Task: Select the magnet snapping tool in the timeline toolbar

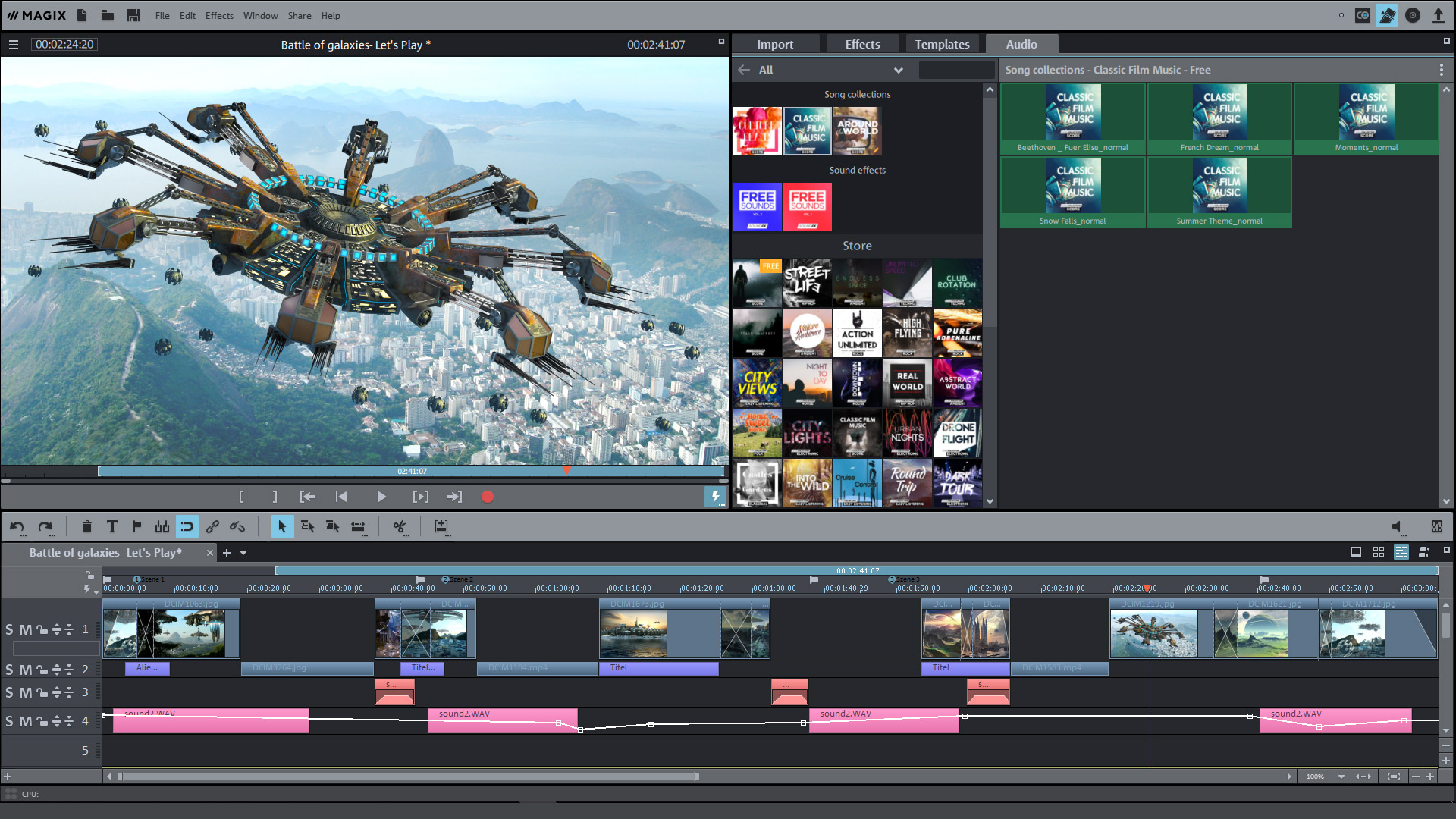Action: [x=187, y=526]
